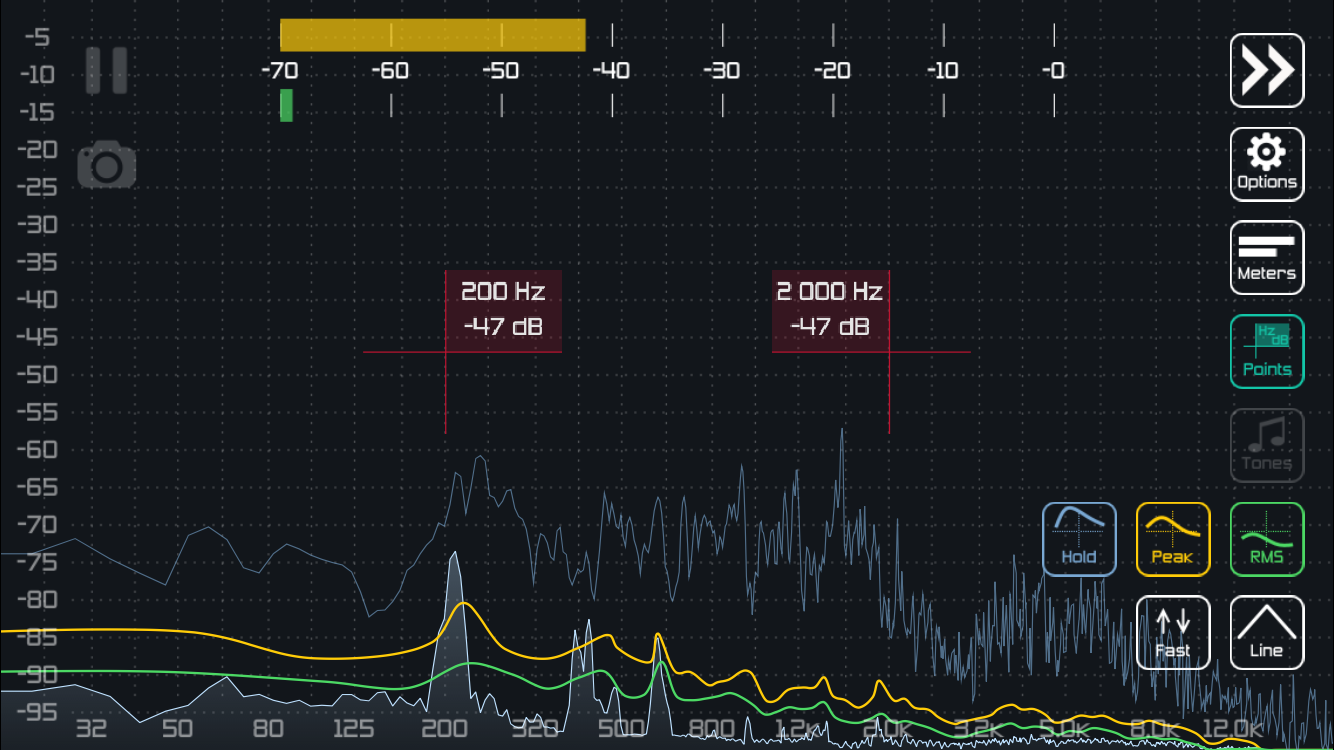
Task: Select the 200 Hz point marker
Action: point(503,310)
